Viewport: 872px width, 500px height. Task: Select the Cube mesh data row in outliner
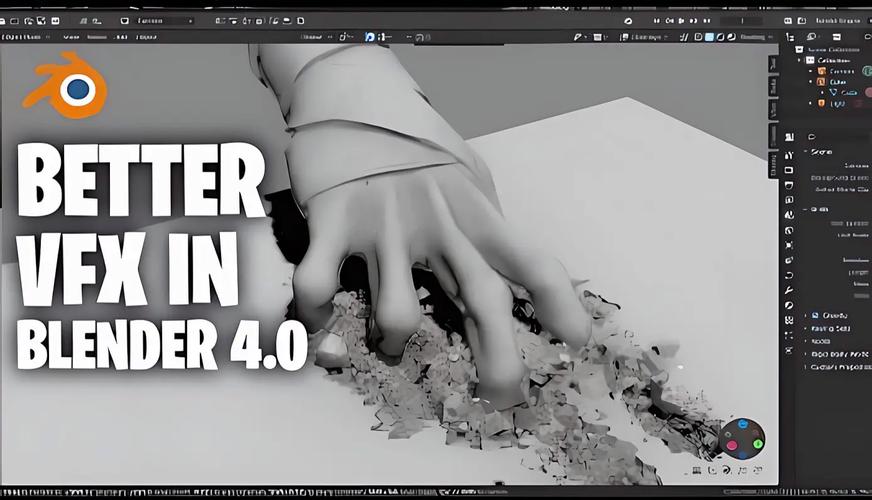click(x=848, y=92)
